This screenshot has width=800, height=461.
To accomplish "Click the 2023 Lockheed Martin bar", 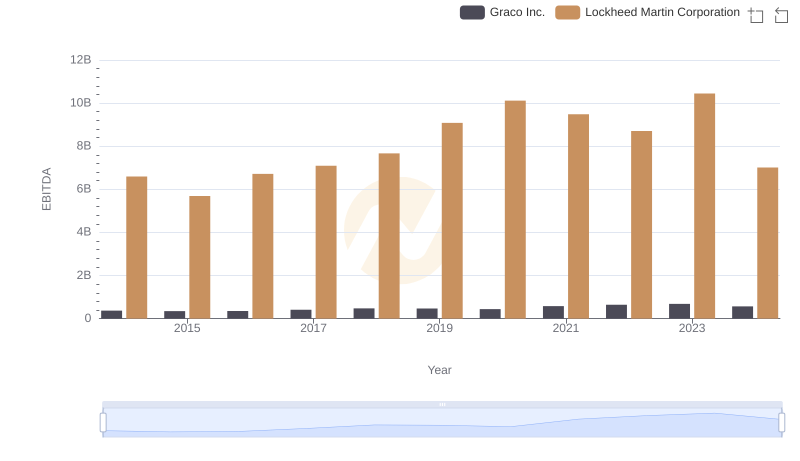I will [x=704, y=206].
